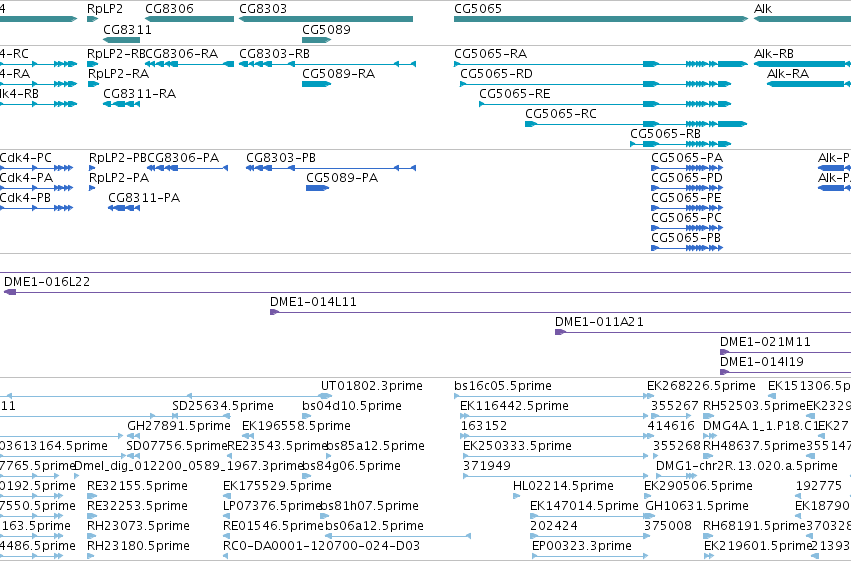Select the CG8303-RB transcript

tap(327, 64)
